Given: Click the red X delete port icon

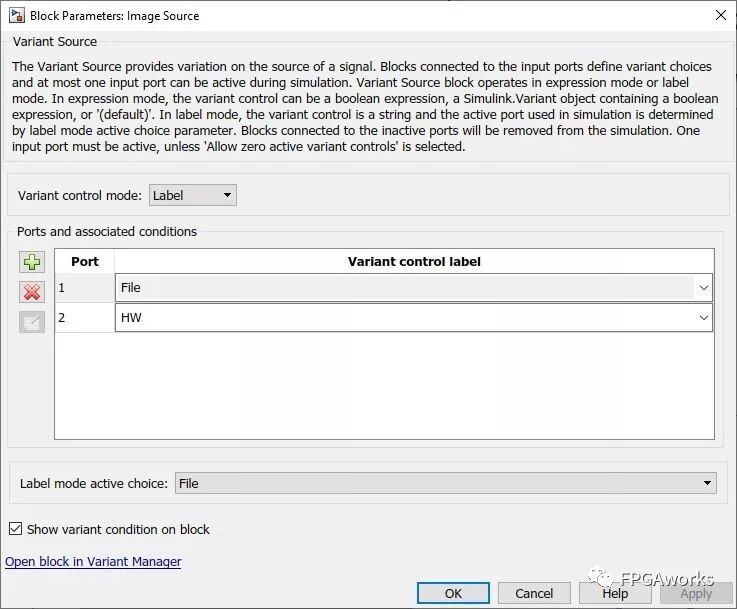Looking at the screenshot, I should click(32, 292).
